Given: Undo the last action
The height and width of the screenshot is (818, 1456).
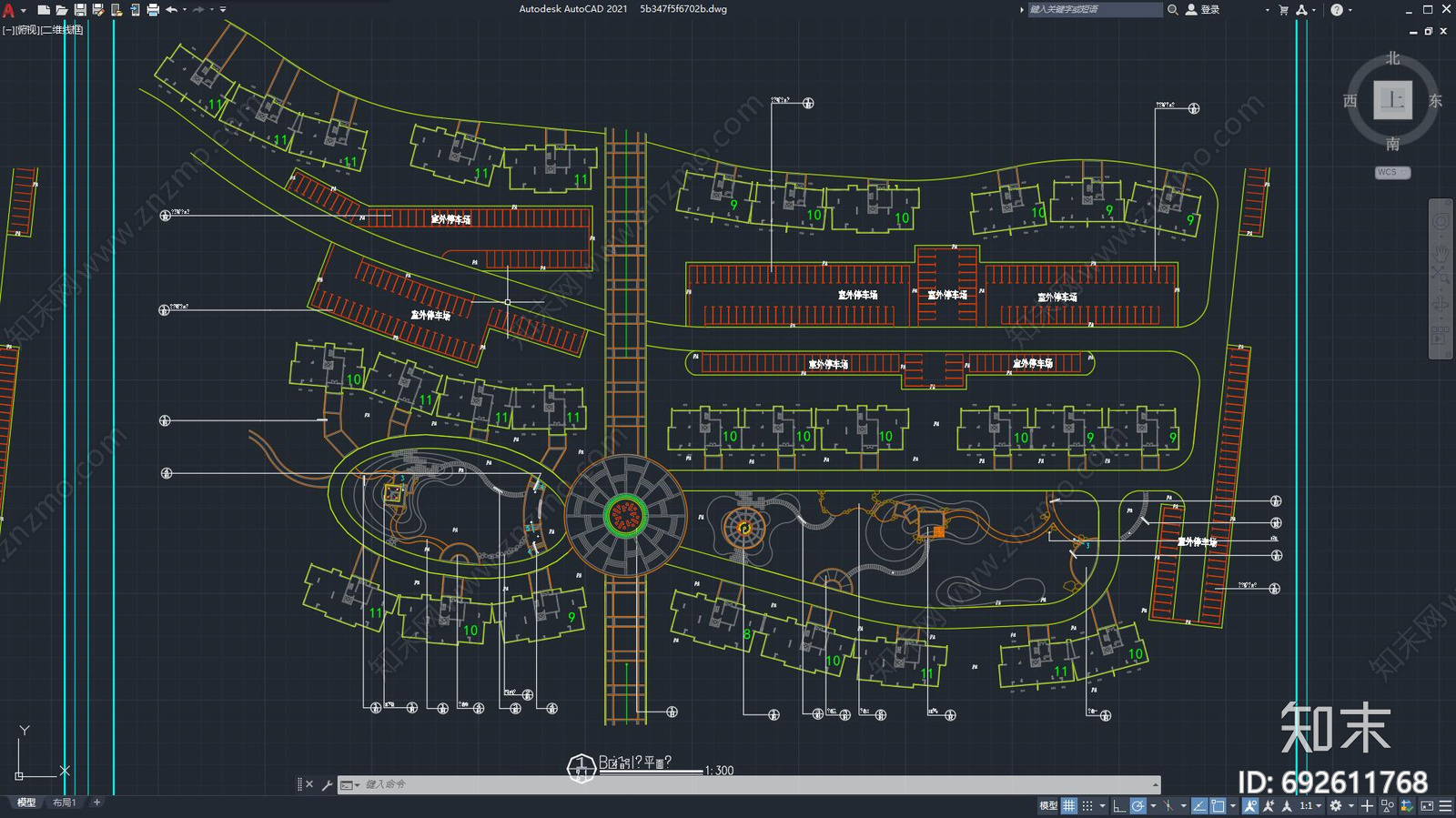Looking at the screenshot, I should (x=171, y=10).
